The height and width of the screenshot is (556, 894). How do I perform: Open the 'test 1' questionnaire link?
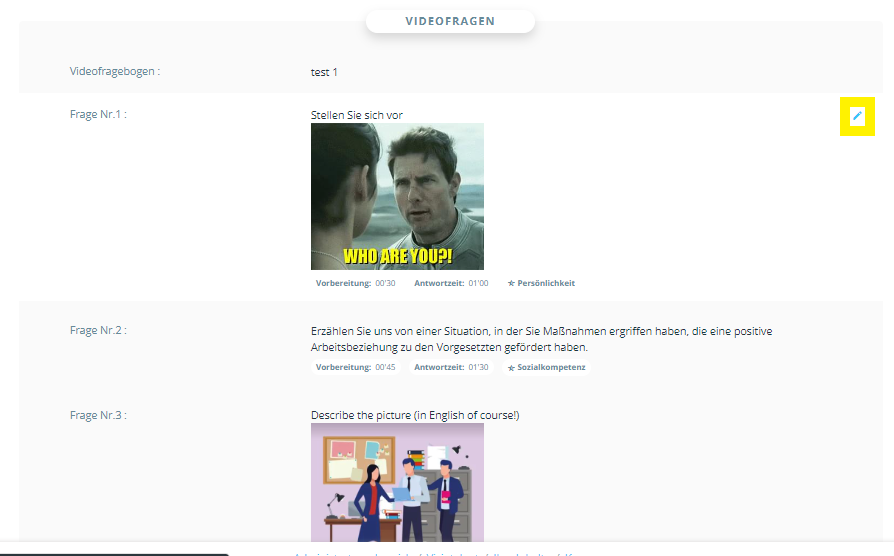click(324, 72)
